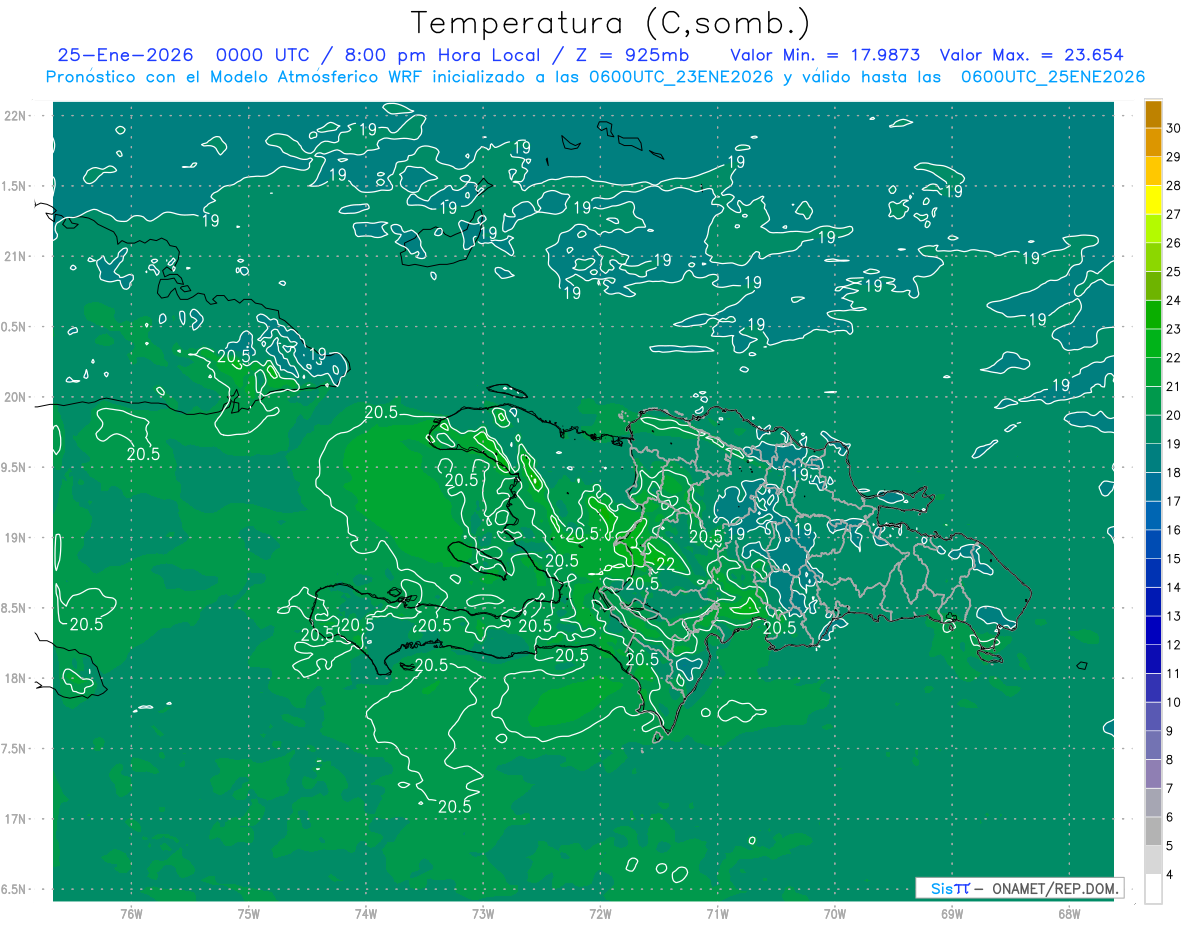Click '0000 UTC / 8:00 pm Hora Local' text
Screen dimensions: 1200x927
point(376,55)
